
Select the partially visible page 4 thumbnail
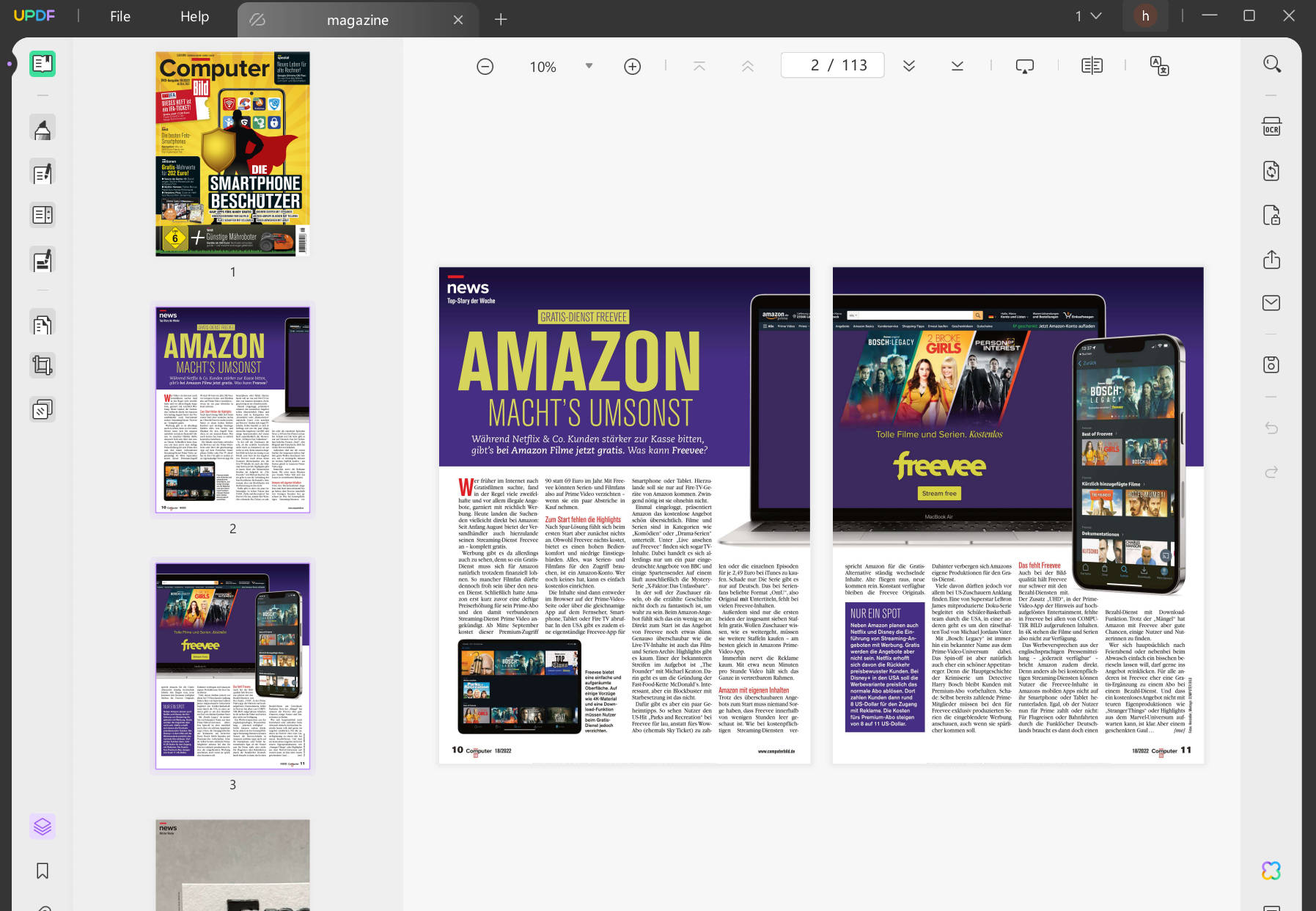pyautogui.click(x=232, y=866)
